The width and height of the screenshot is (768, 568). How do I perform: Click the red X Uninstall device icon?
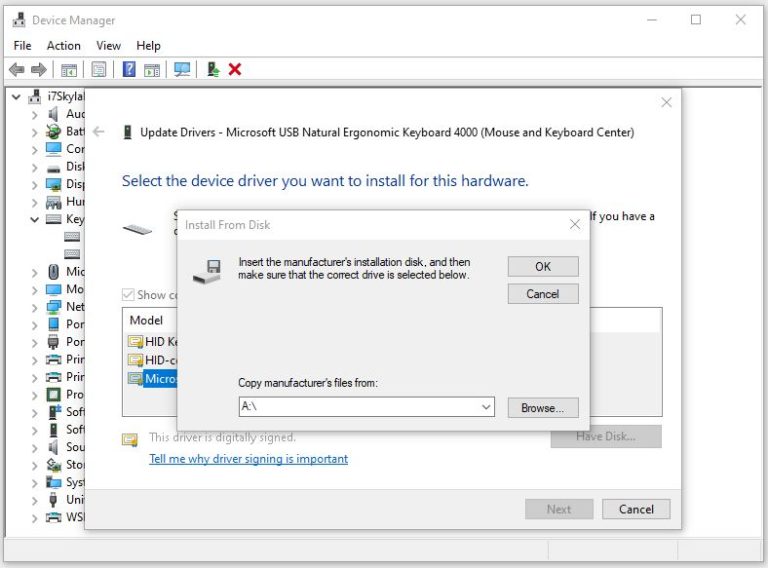click(235, 70)
